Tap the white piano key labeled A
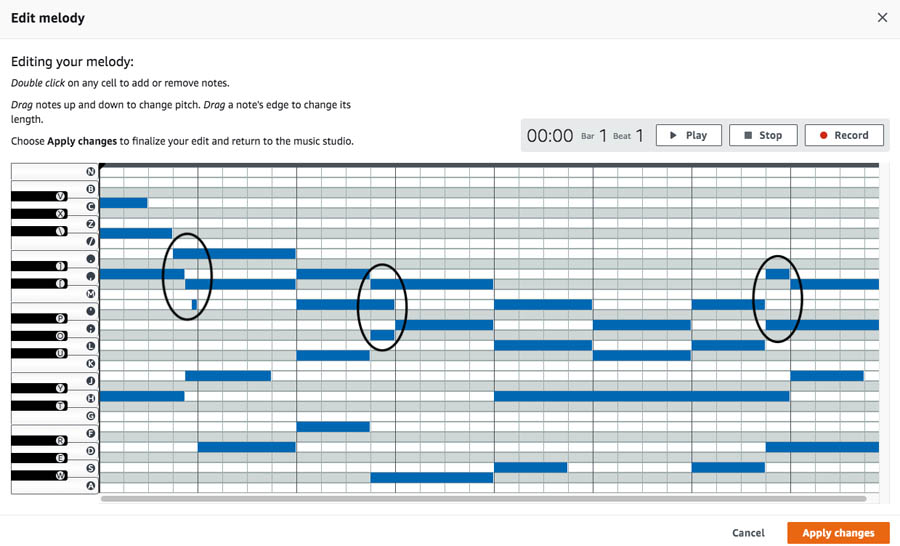900x546 pixels. [55, 486]
